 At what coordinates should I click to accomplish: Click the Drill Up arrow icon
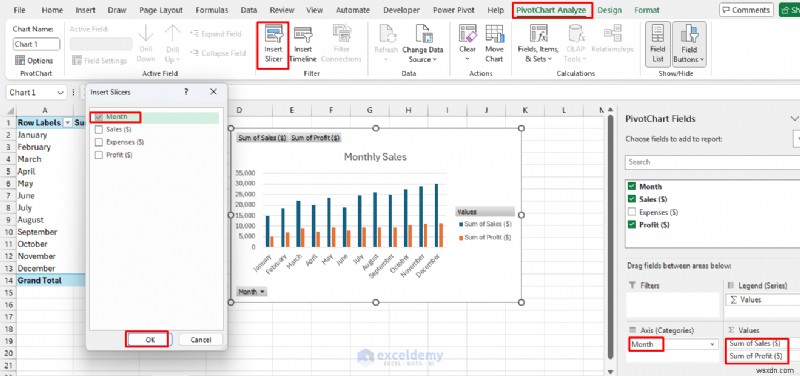pos(172,34)
